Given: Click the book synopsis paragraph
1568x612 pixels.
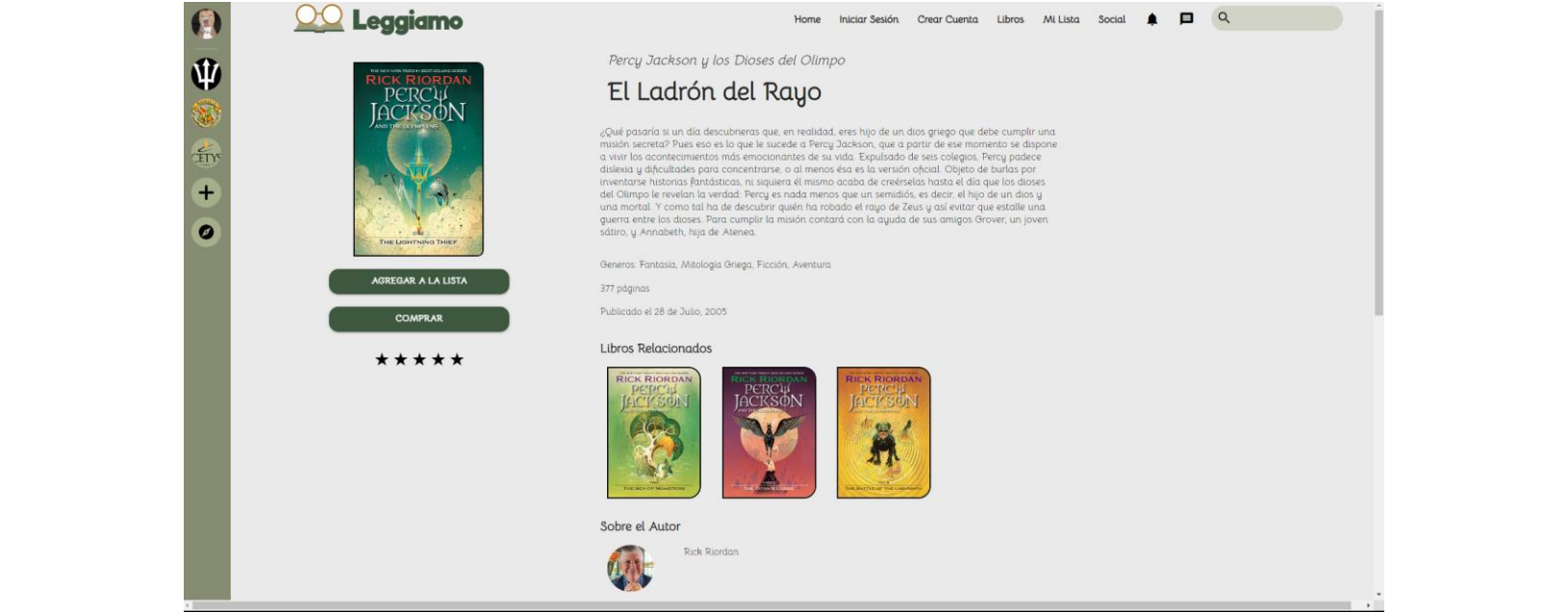Looking at the screenshot, I should [x=828, y=182].
